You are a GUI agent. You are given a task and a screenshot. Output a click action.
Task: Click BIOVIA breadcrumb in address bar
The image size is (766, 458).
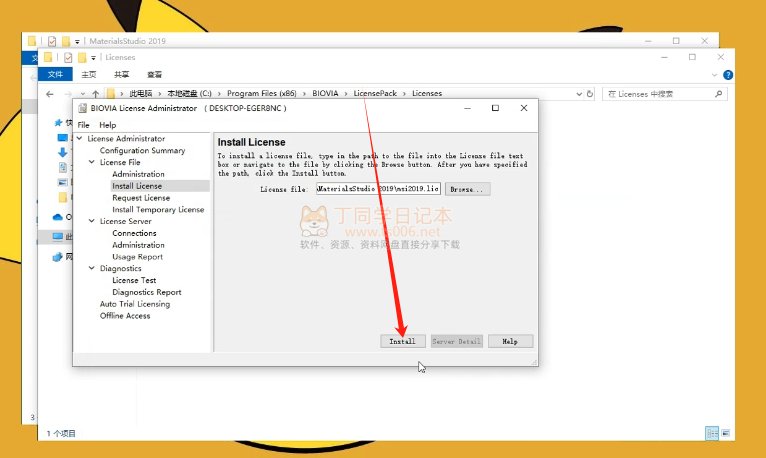coord(325,93)
